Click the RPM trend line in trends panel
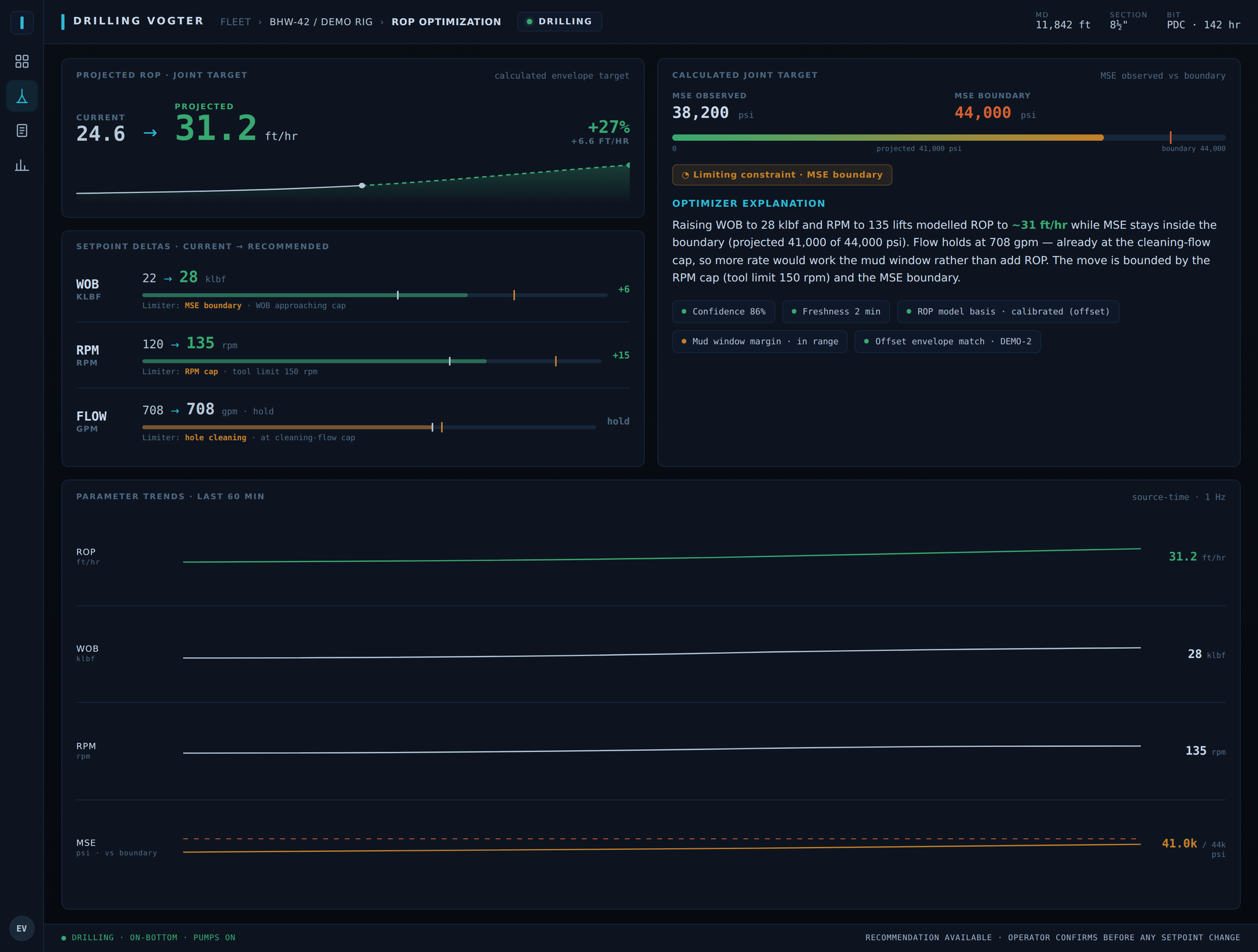The width and height of the screenshot is (1258, 952). coord(662,750)
